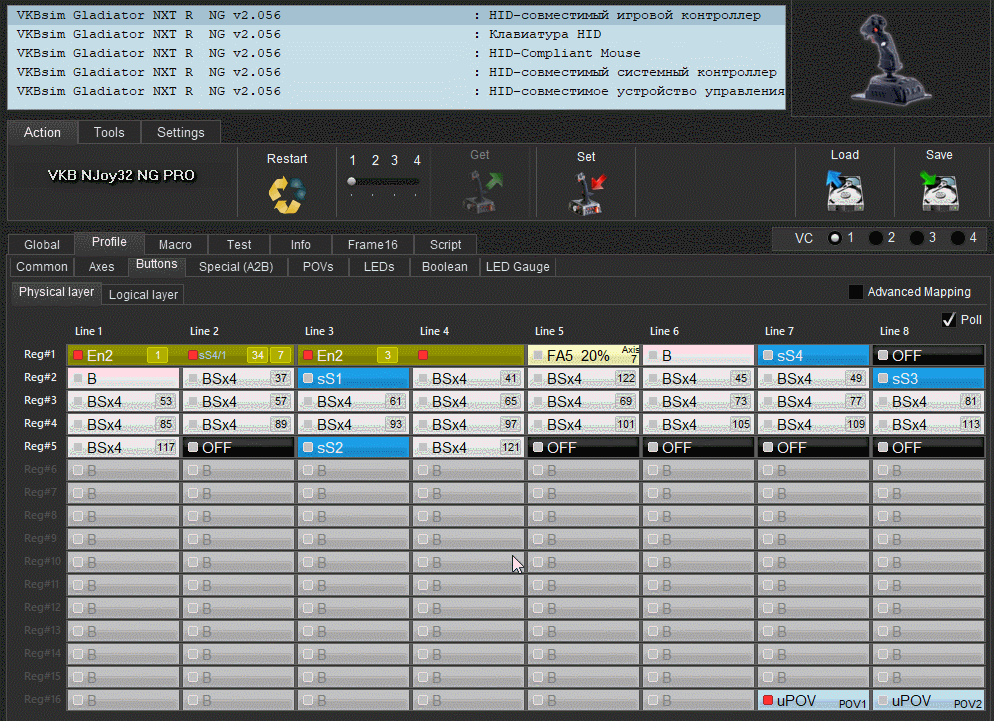
Task: Open the Settings tab
Action: [180, 132]
